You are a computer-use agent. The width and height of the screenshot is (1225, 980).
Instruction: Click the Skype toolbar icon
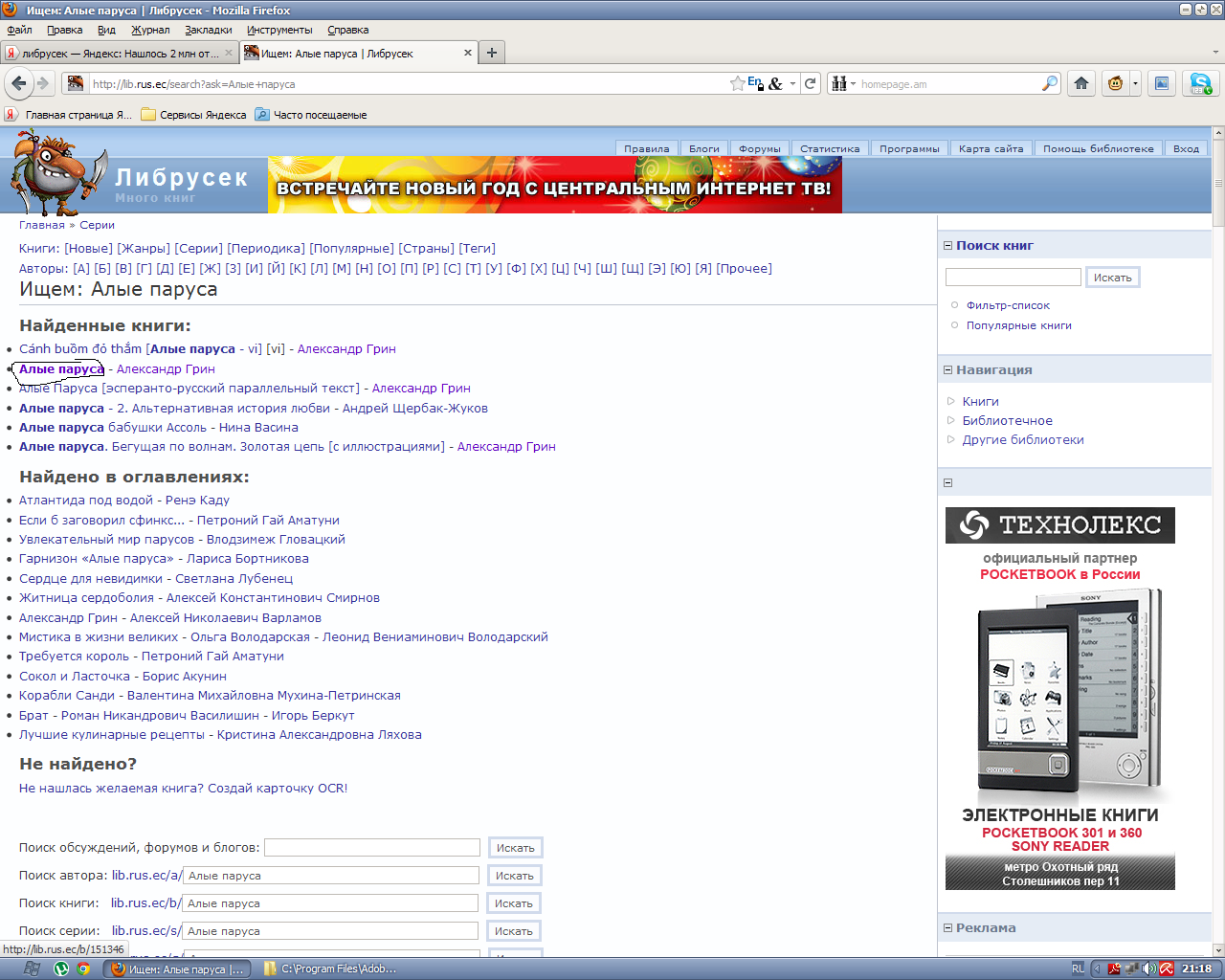[1199, 83]
